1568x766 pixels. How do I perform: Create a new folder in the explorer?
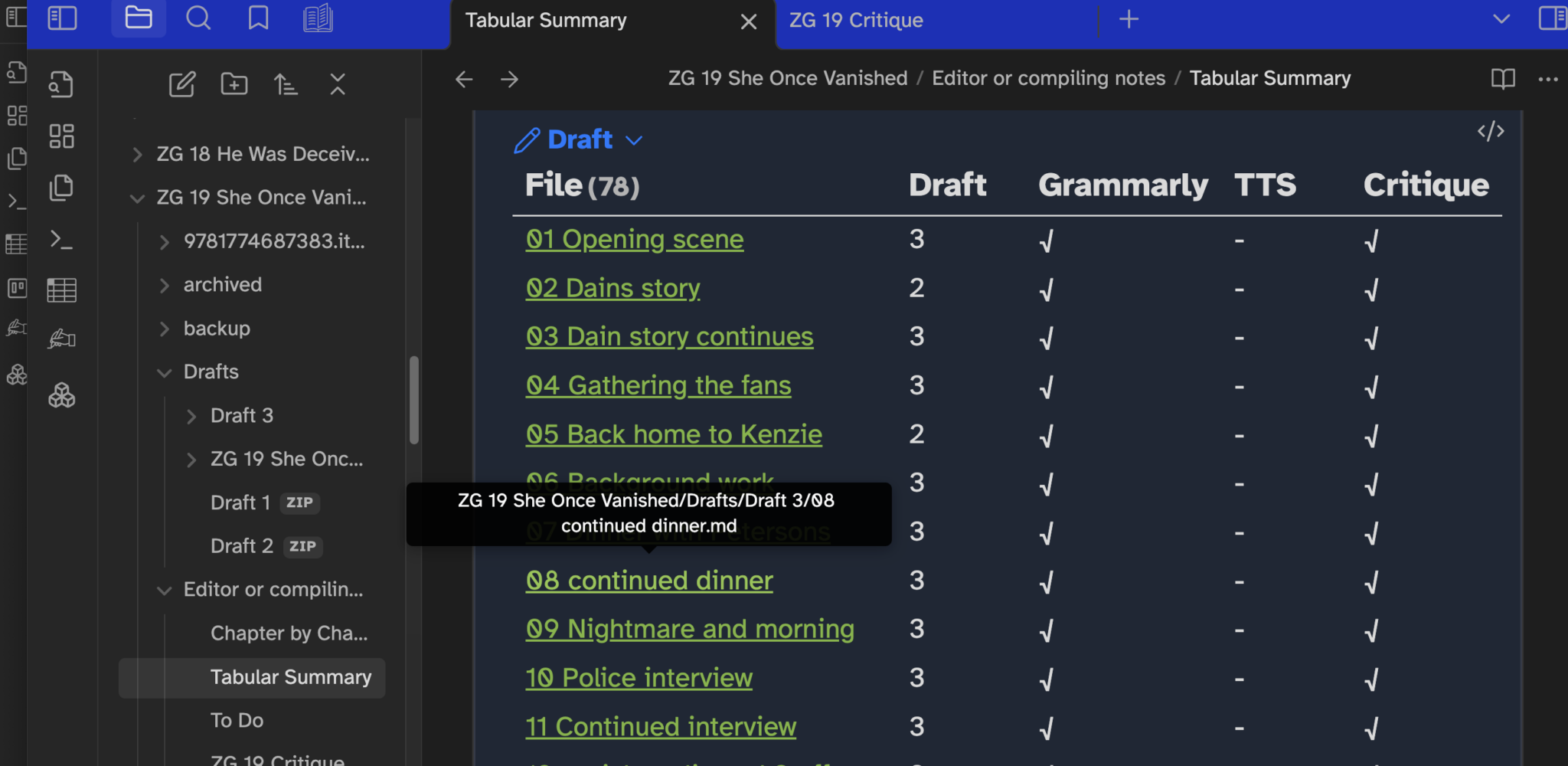[x=234, y=84]
